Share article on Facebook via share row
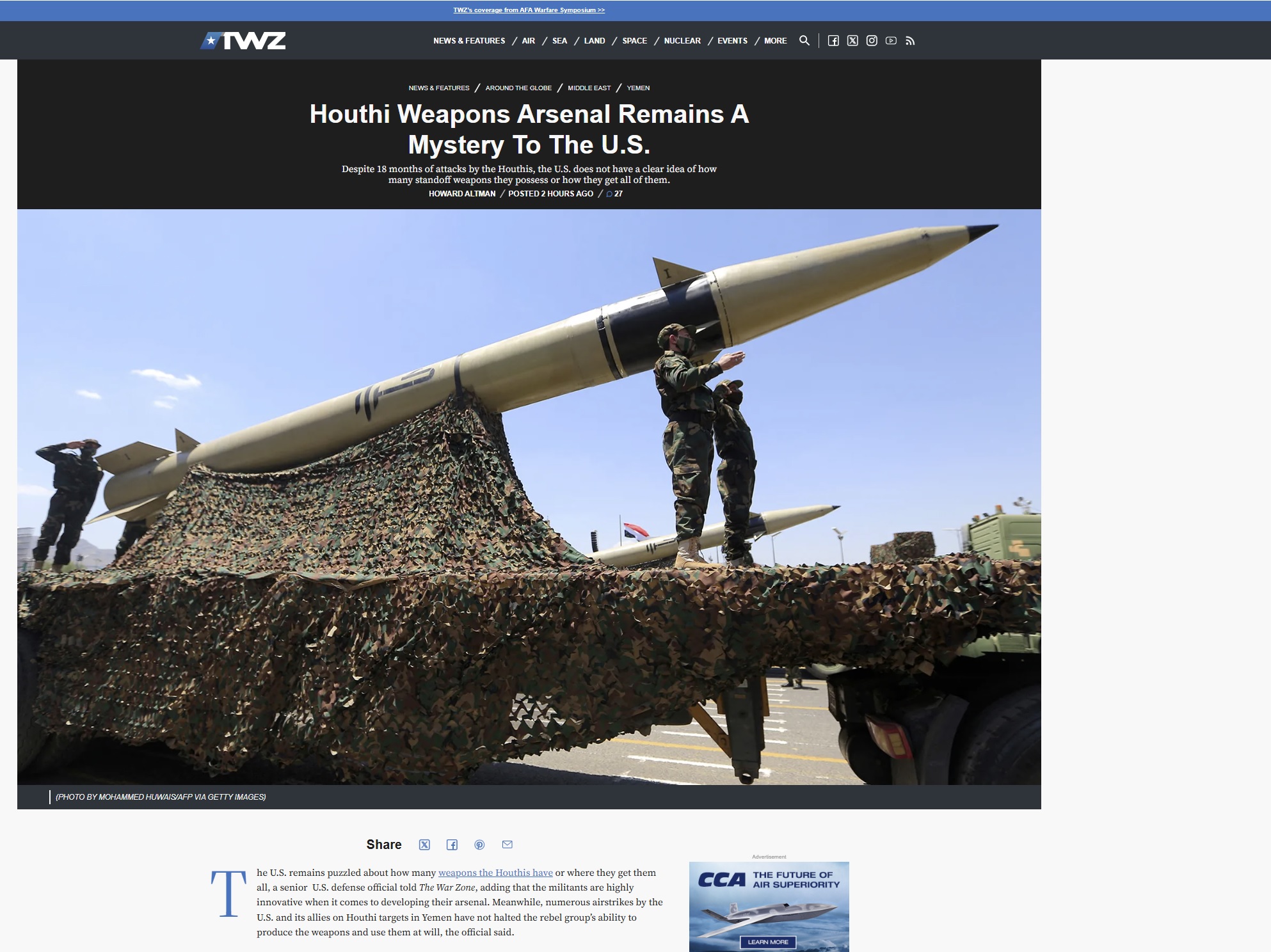This screenshot has width=1271, height=952. click(452, 845)
